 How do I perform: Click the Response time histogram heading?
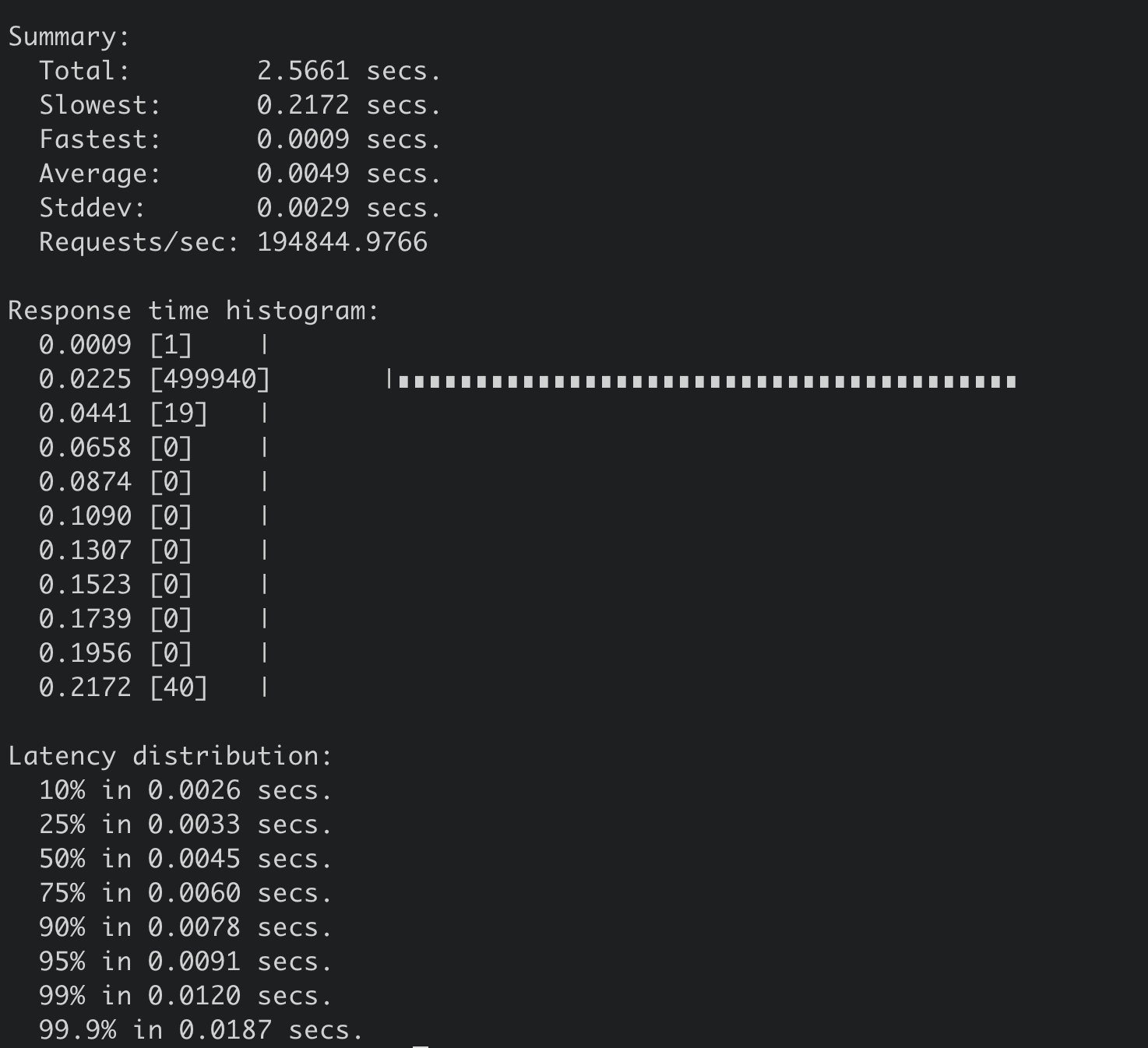coord(193,311)
